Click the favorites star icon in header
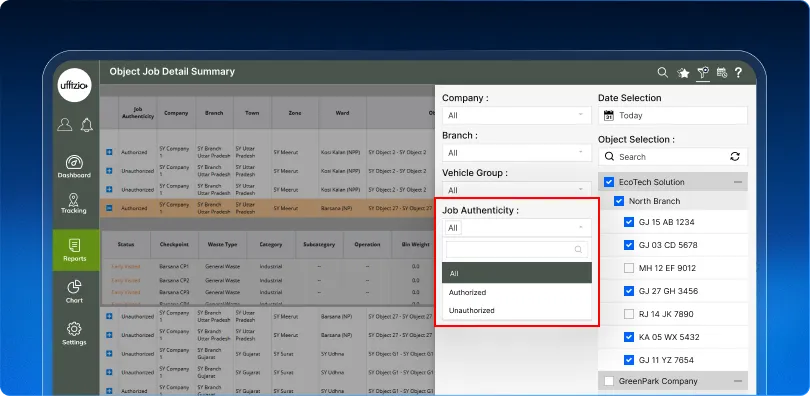810x396 pixels. (683, 73)
